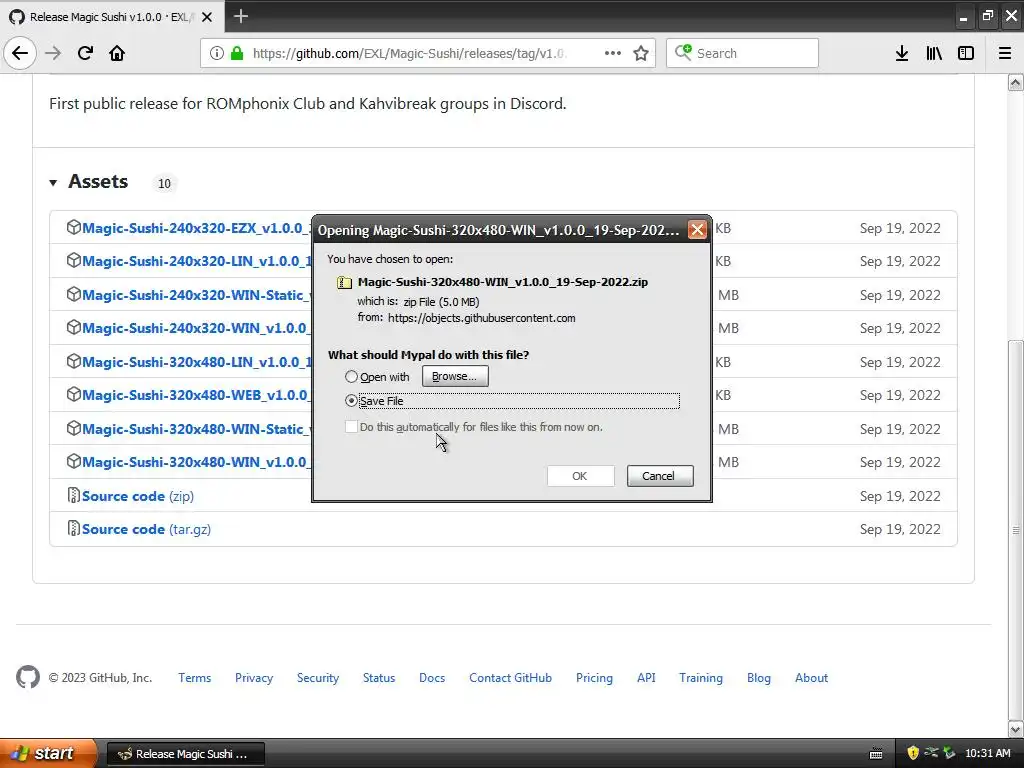Open the Library bookshelf icon
The height and width of the screenshot is (768, 1024).
(934, 53)
